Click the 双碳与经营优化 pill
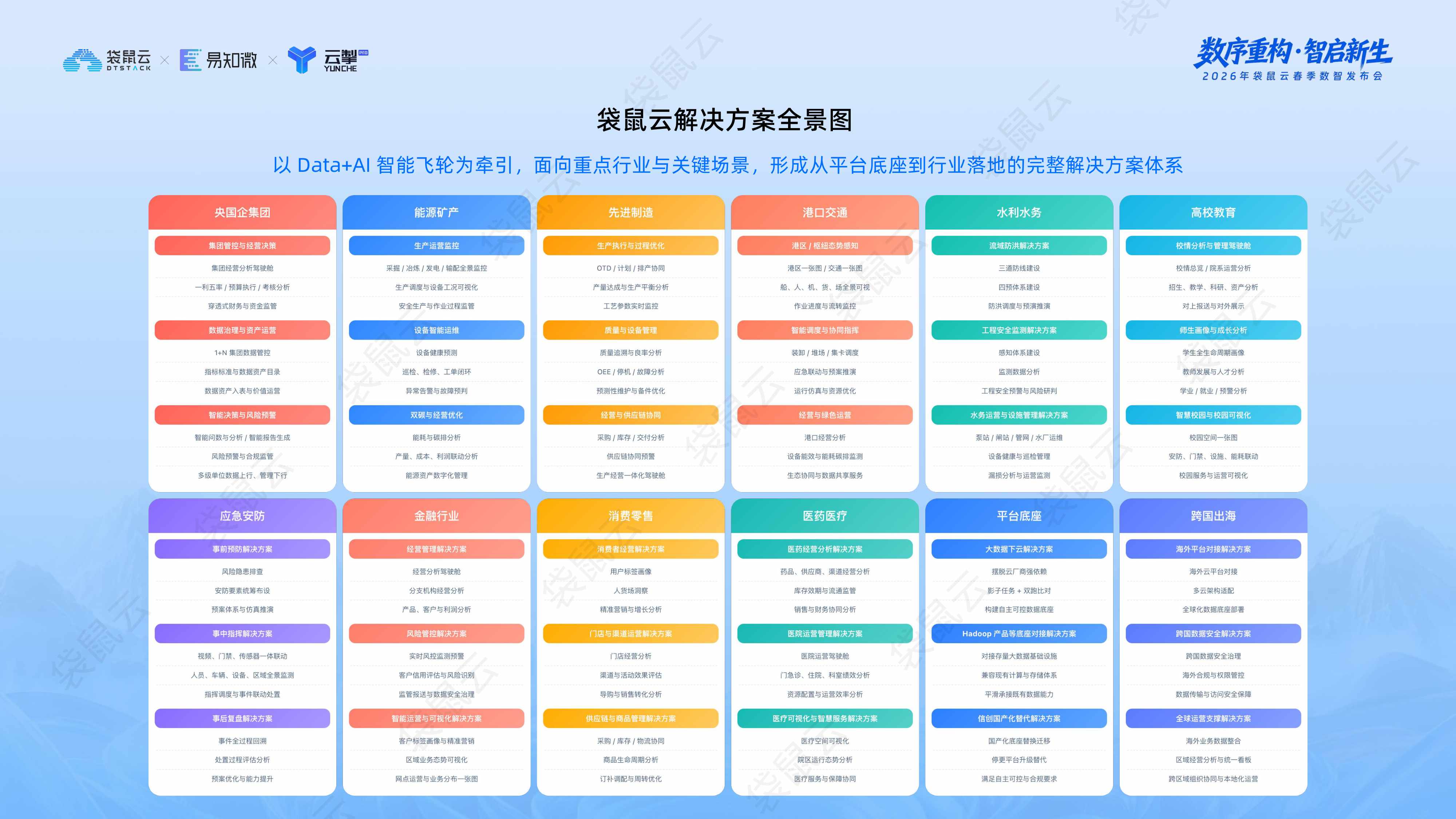This screenshot has height=819, width=1456. click(436, 415)
